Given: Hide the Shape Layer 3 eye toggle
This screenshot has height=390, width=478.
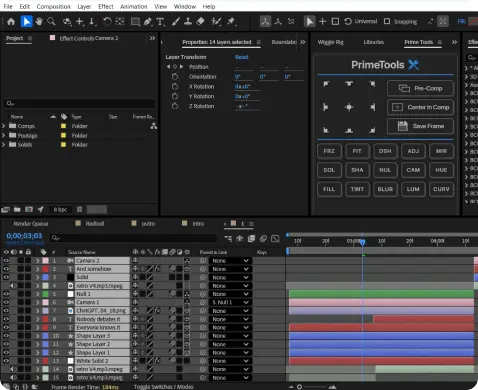Looking at the screenshot, I should tap(6, 336).
